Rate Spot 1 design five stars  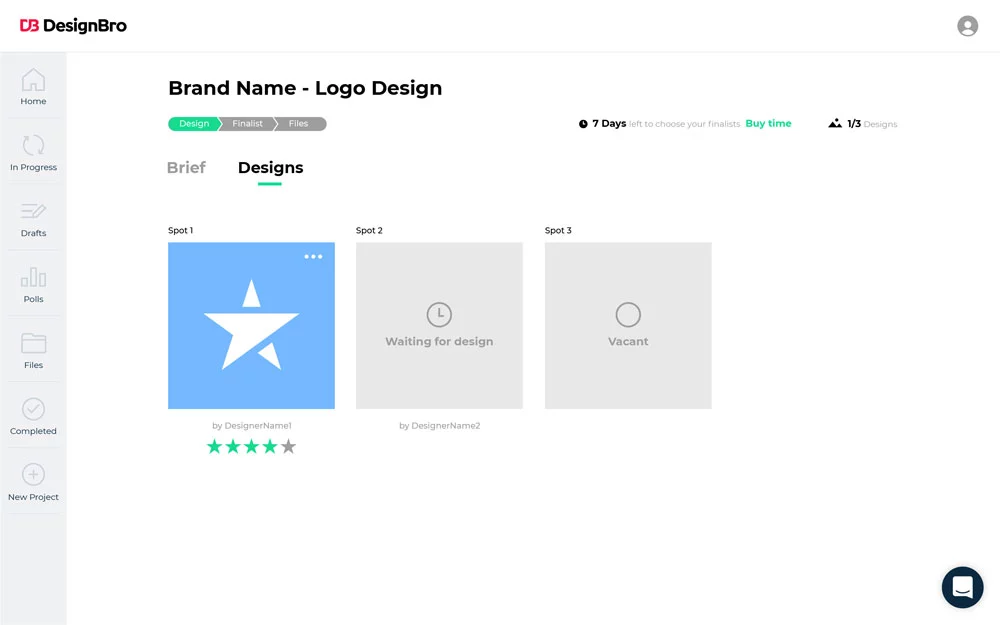click(x=288, y=446)
